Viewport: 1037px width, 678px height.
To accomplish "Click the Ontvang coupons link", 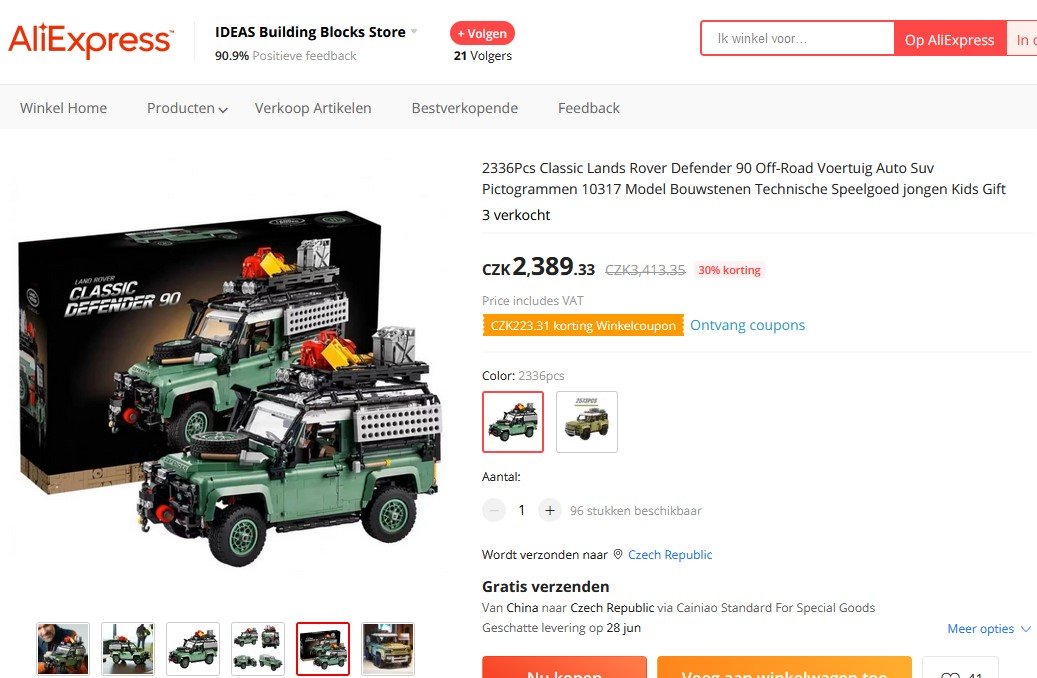I will [747, 325].
